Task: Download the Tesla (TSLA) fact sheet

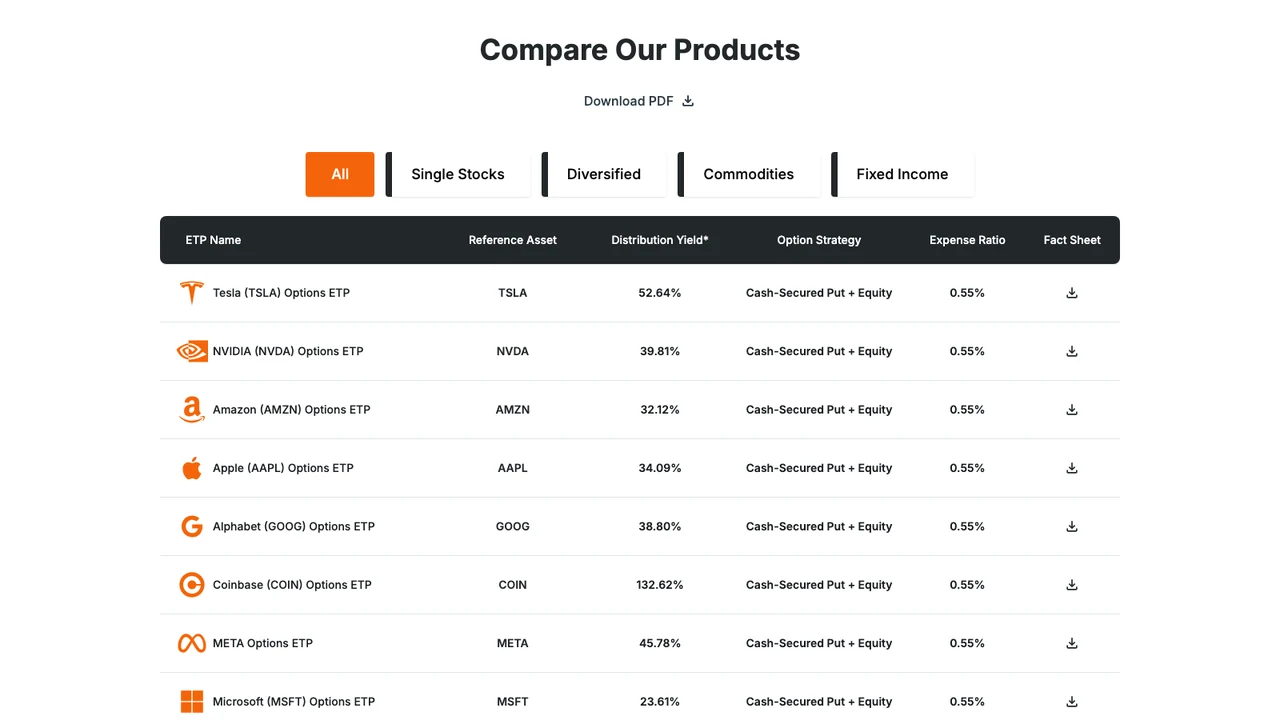Action: point(1072,293)
